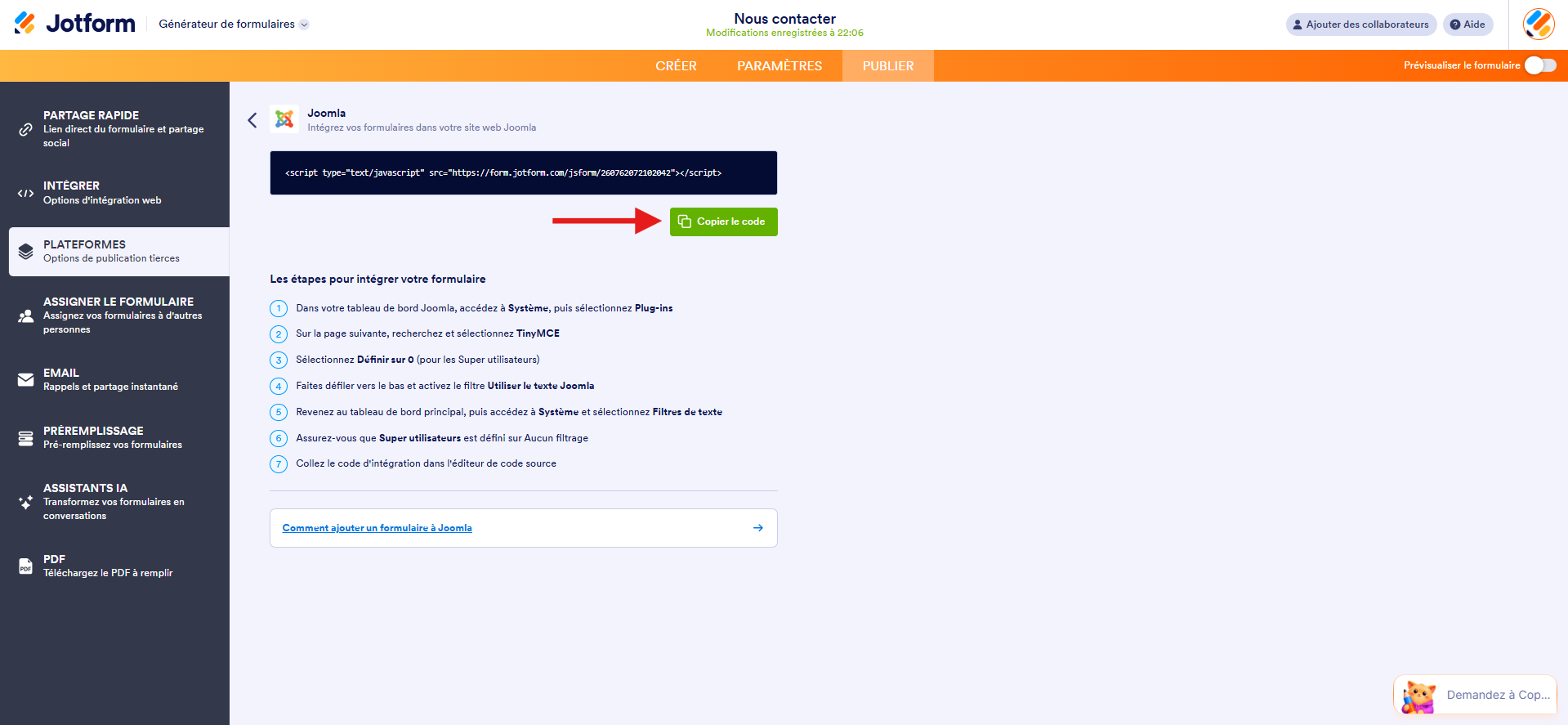
Task: Click the subtitle Intégrez vos formulaires dans votre site web Joomla
Action: point(422,128)
